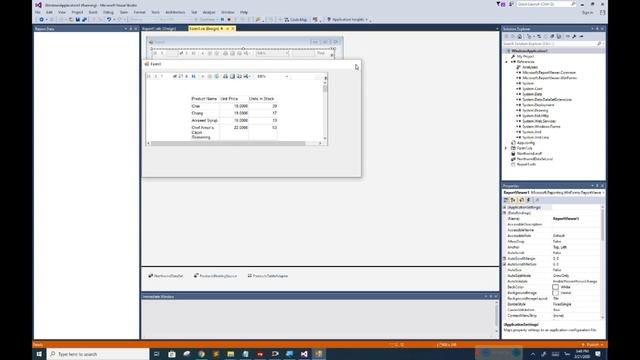Click Next Page arrow in running Form1 report
640x360 pixels.
(187, 76)
